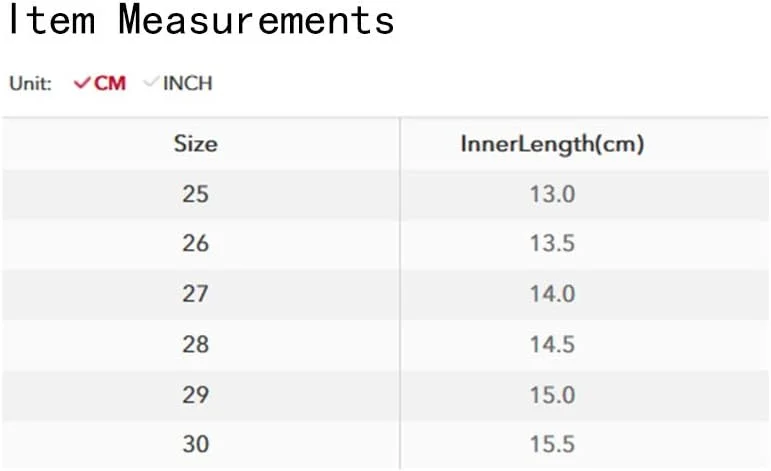771x471 pixels.
Task: Click the 15.0 inner length value
Action: coord(552,394)
